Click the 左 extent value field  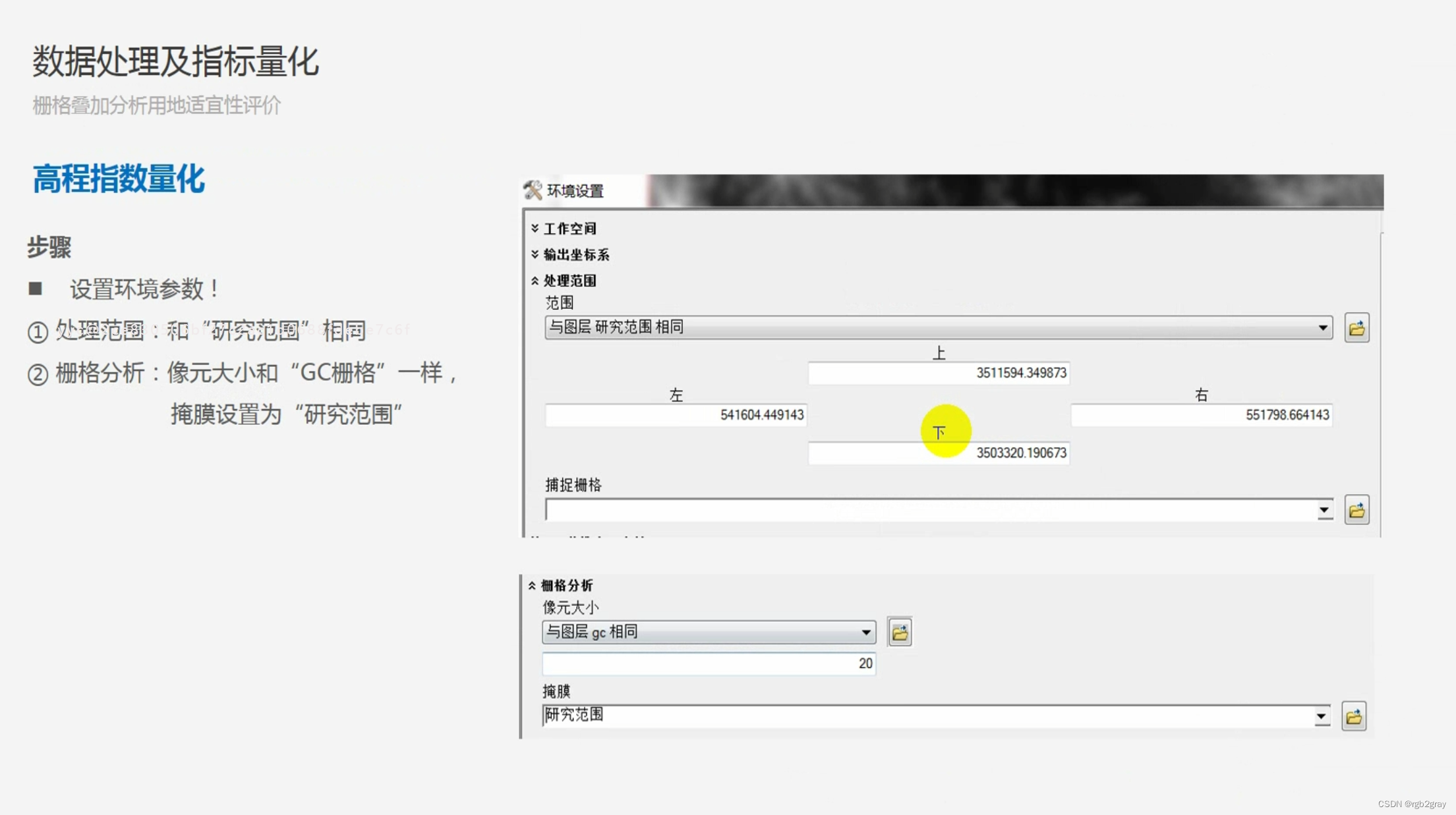point(676,415)
